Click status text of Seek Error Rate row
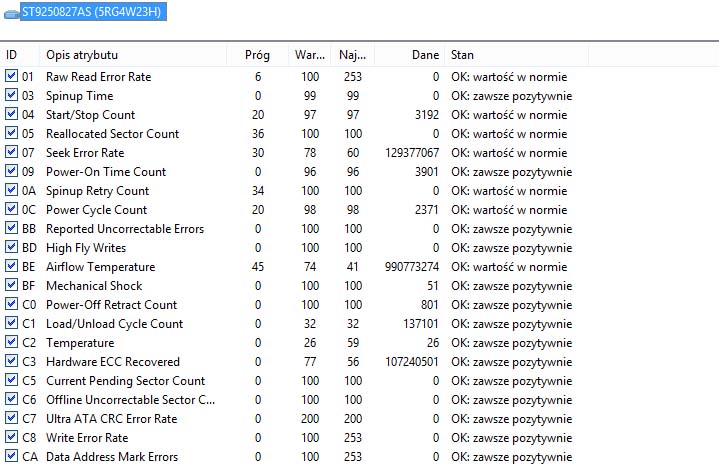The image size is (719, 469). point(509,153)
